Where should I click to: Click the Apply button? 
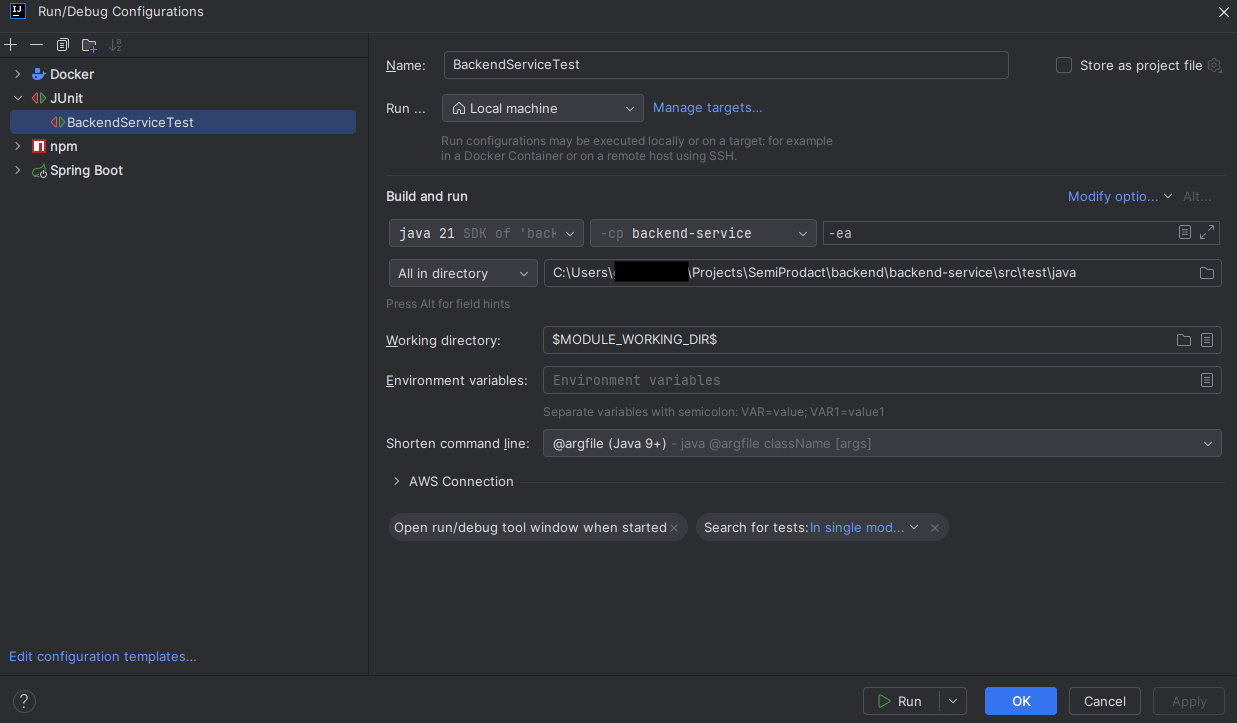pyautogui.click(x=1189, y=701)
